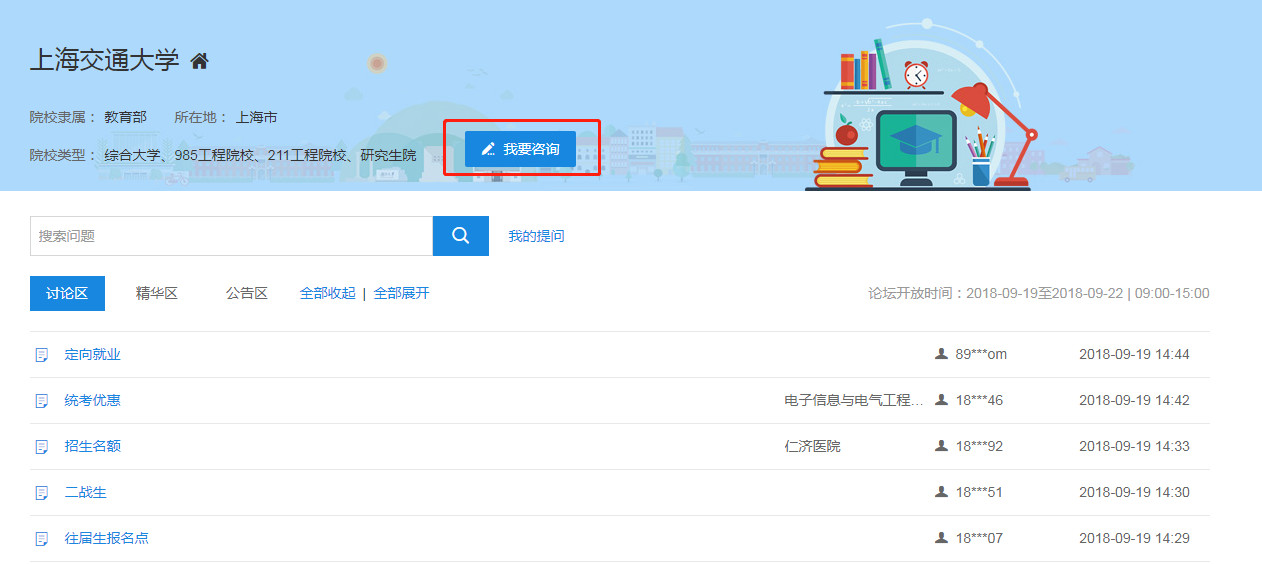Click the timestamp 2018-09-19 14:33

[x=1134, y=446]
